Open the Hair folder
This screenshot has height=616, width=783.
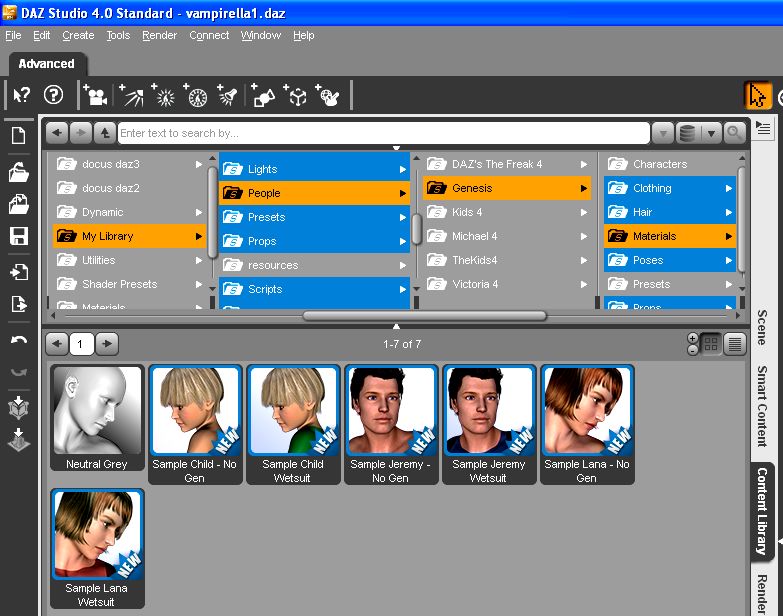coord(670,212)
